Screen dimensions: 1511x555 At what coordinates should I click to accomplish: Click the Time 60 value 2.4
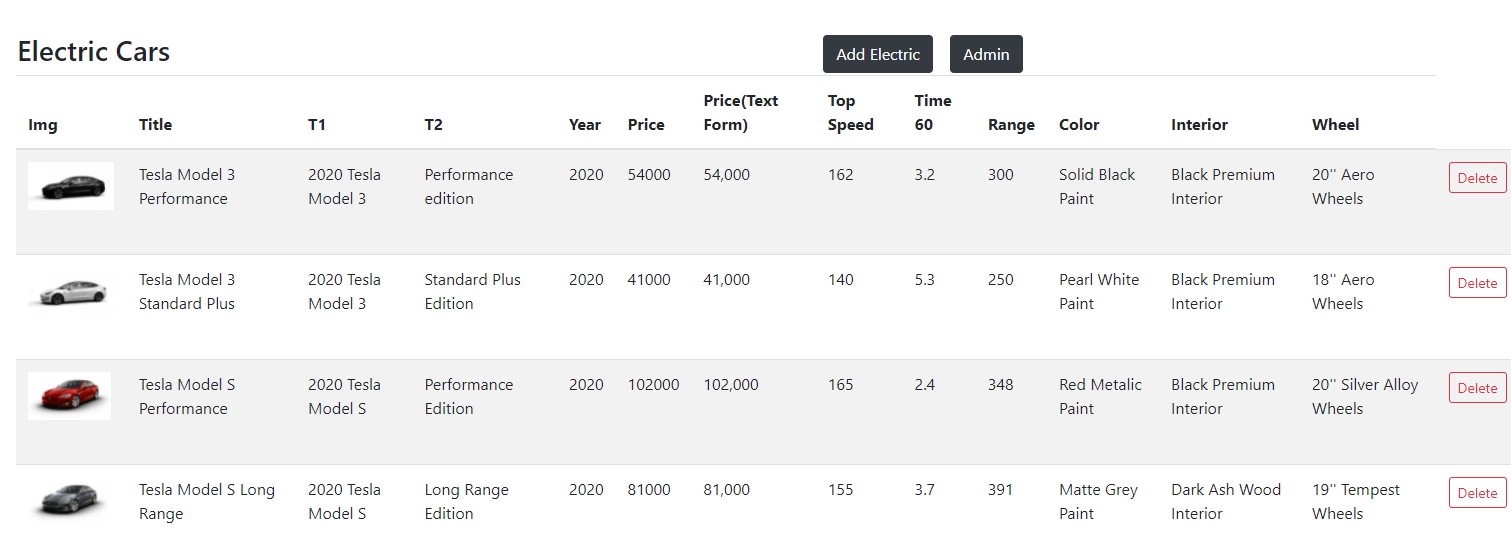[x=925, y=384]
